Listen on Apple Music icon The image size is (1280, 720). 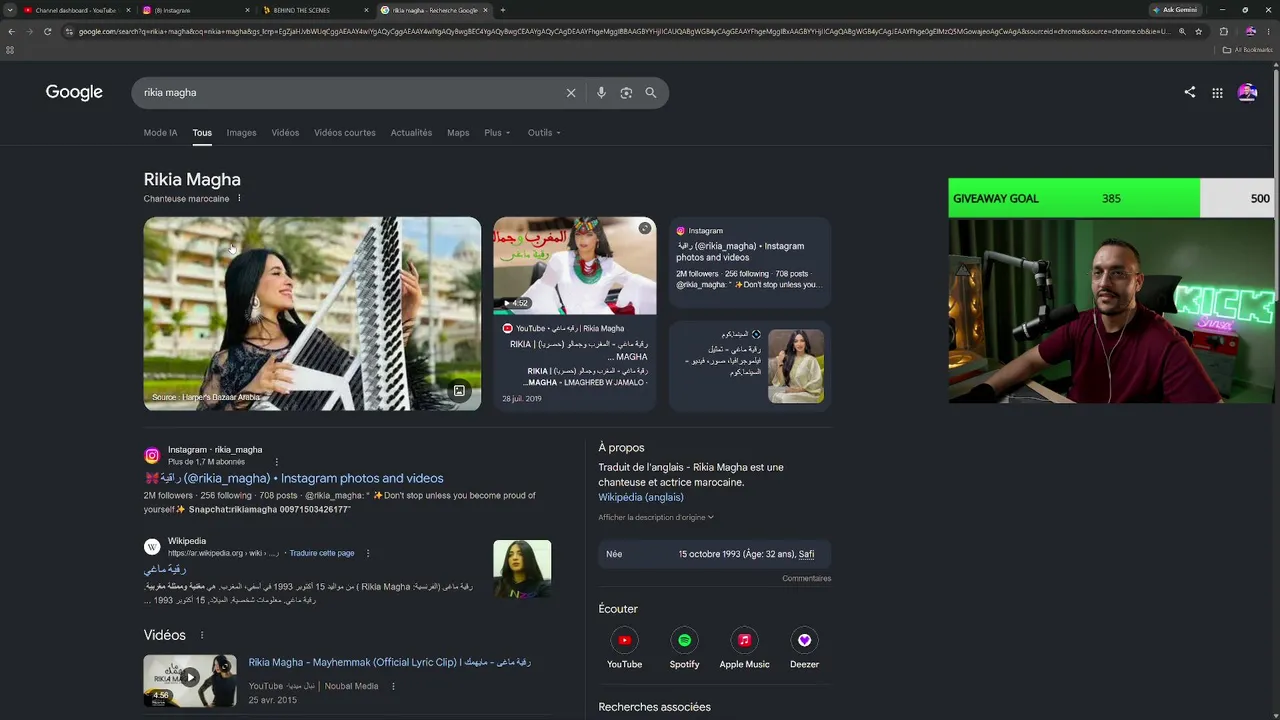click(x=744, y=640)
